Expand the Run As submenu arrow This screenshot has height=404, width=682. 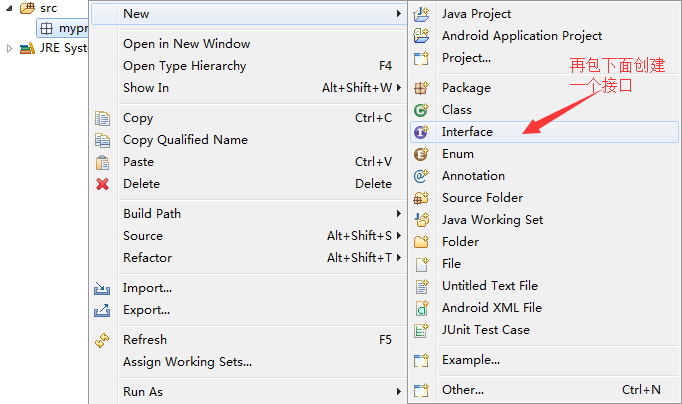[x=398, y=391]
